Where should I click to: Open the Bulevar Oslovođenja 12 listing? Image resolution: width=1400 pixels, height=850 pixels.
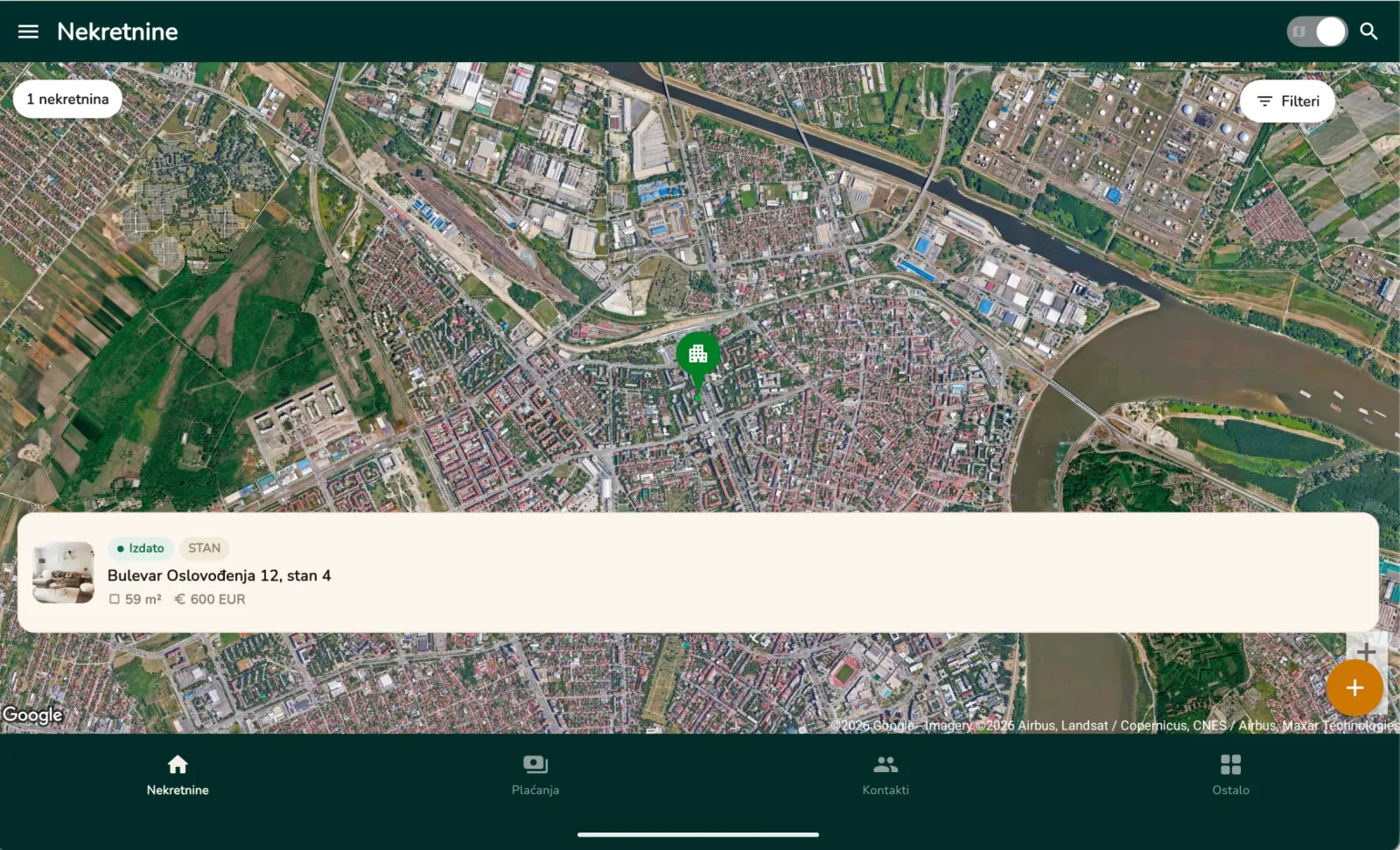(x=698, y=573)
